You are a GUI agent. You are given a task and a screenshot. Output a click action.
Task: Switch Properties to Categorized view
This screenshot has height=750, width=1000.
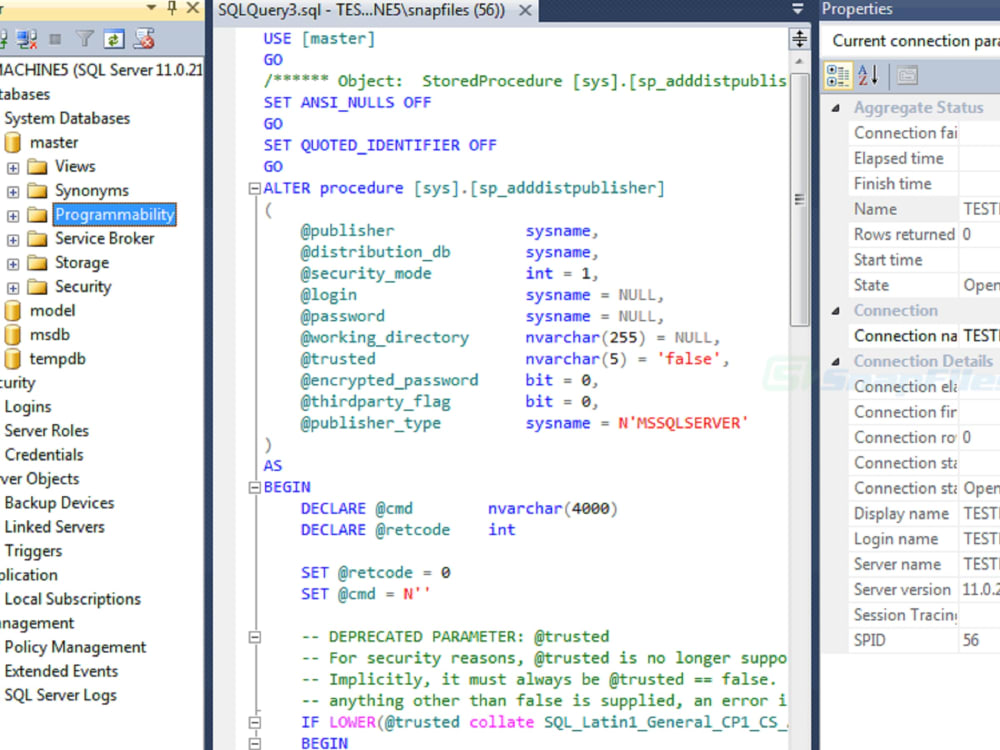pos(837,75)
